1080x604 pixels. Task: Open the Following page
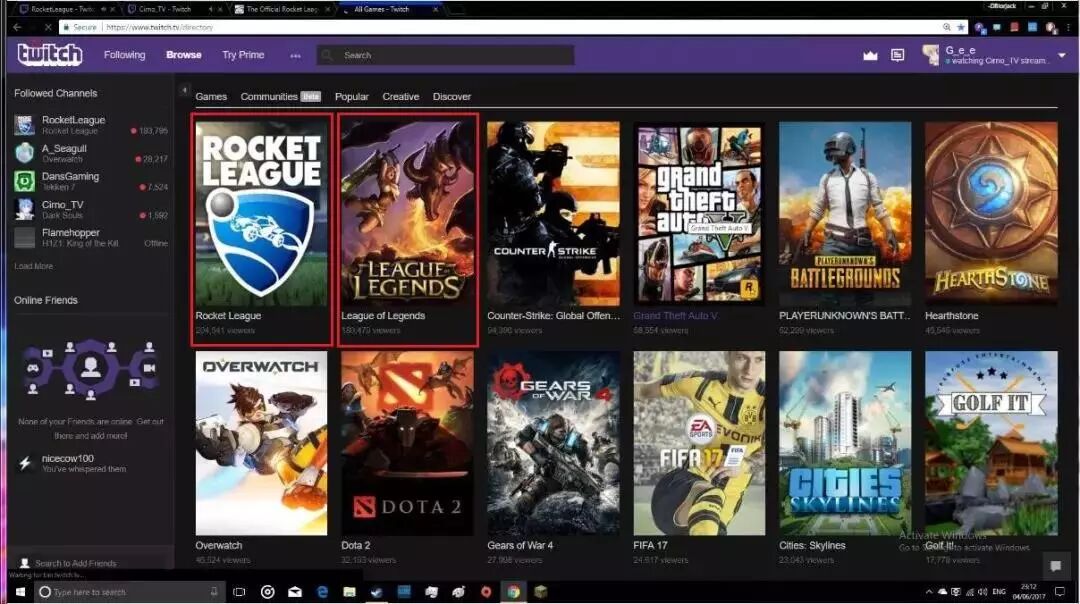(x=125, y=55)
